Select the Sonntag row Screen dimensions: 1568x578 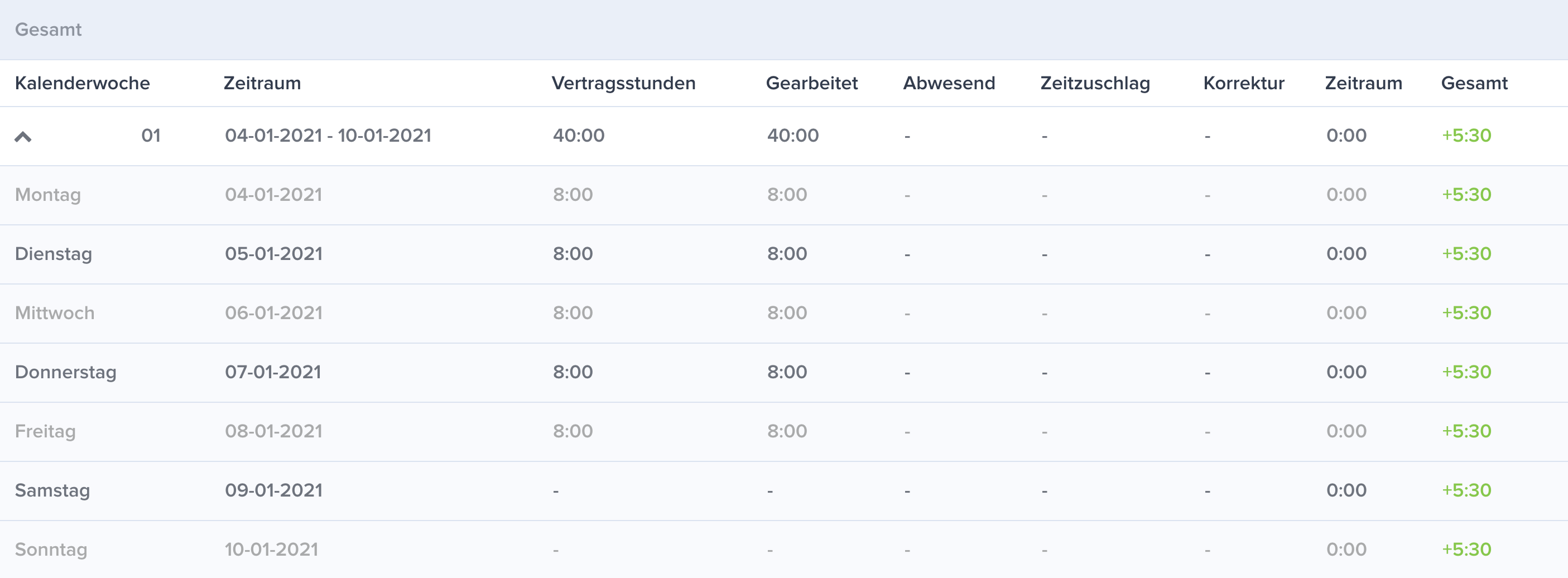pyautogui.click(x=784, y=550)
